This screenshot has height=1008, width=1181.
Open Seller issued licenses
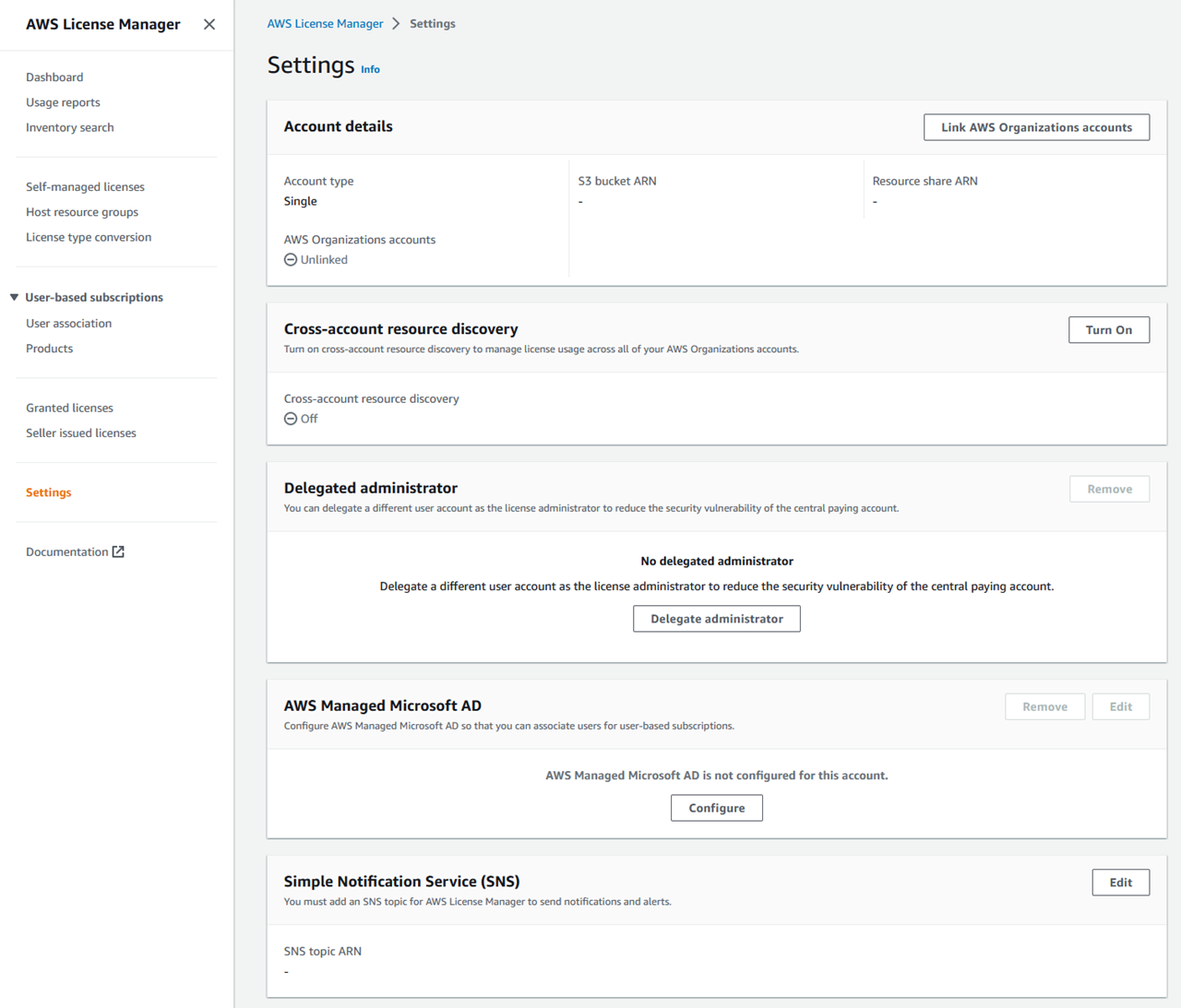click(x=80, y=432)
